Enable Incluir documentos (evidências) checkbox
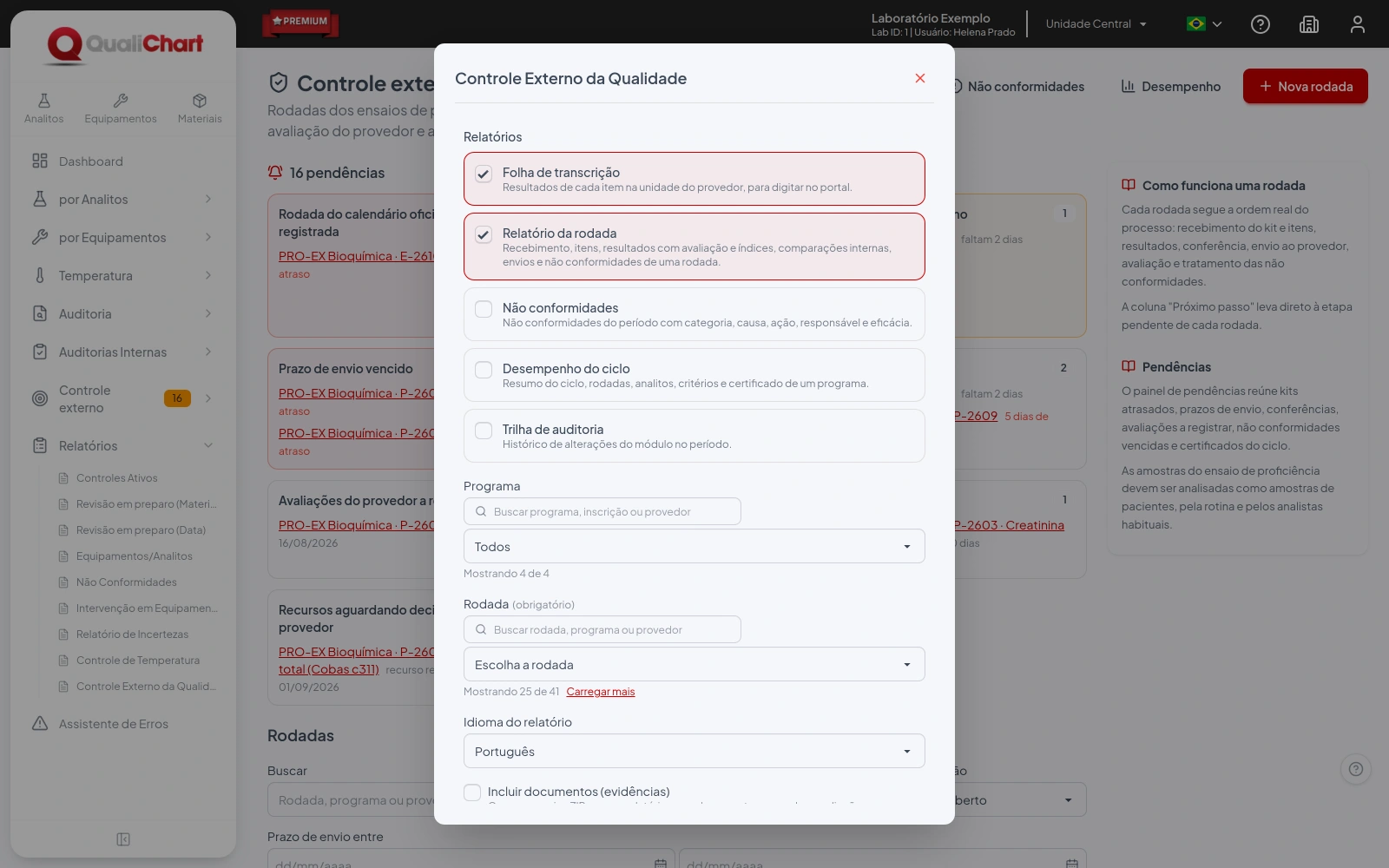1389x868 pixels. (x=472, y=792)
